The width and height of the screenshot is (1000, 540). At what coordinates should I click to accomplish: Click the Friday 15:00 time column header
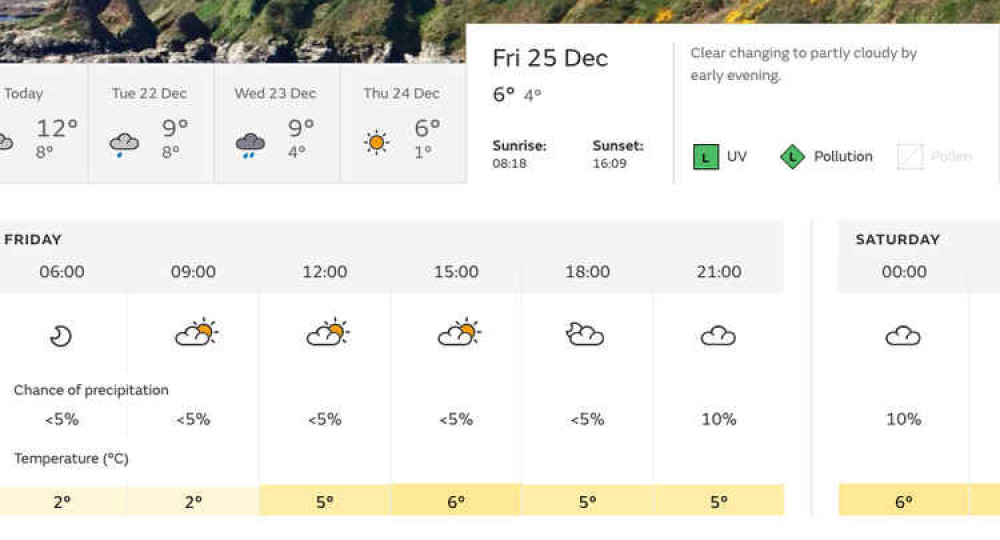point(456,272)
